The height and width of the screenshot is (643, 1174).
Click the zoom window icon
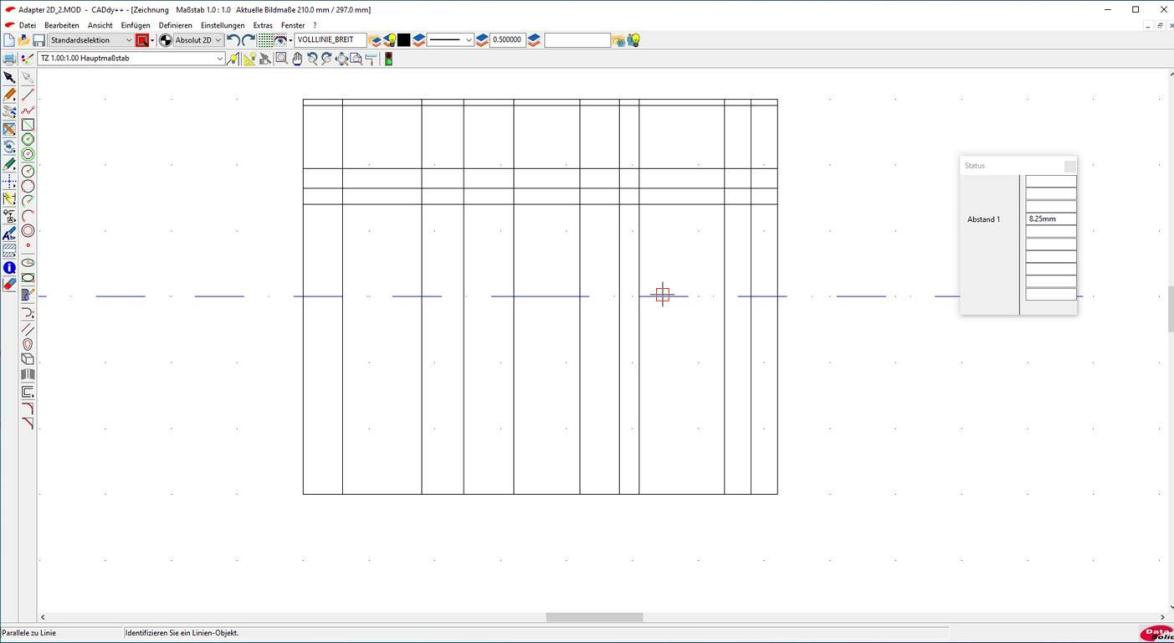pyautogui.click(x=281, y=59)
